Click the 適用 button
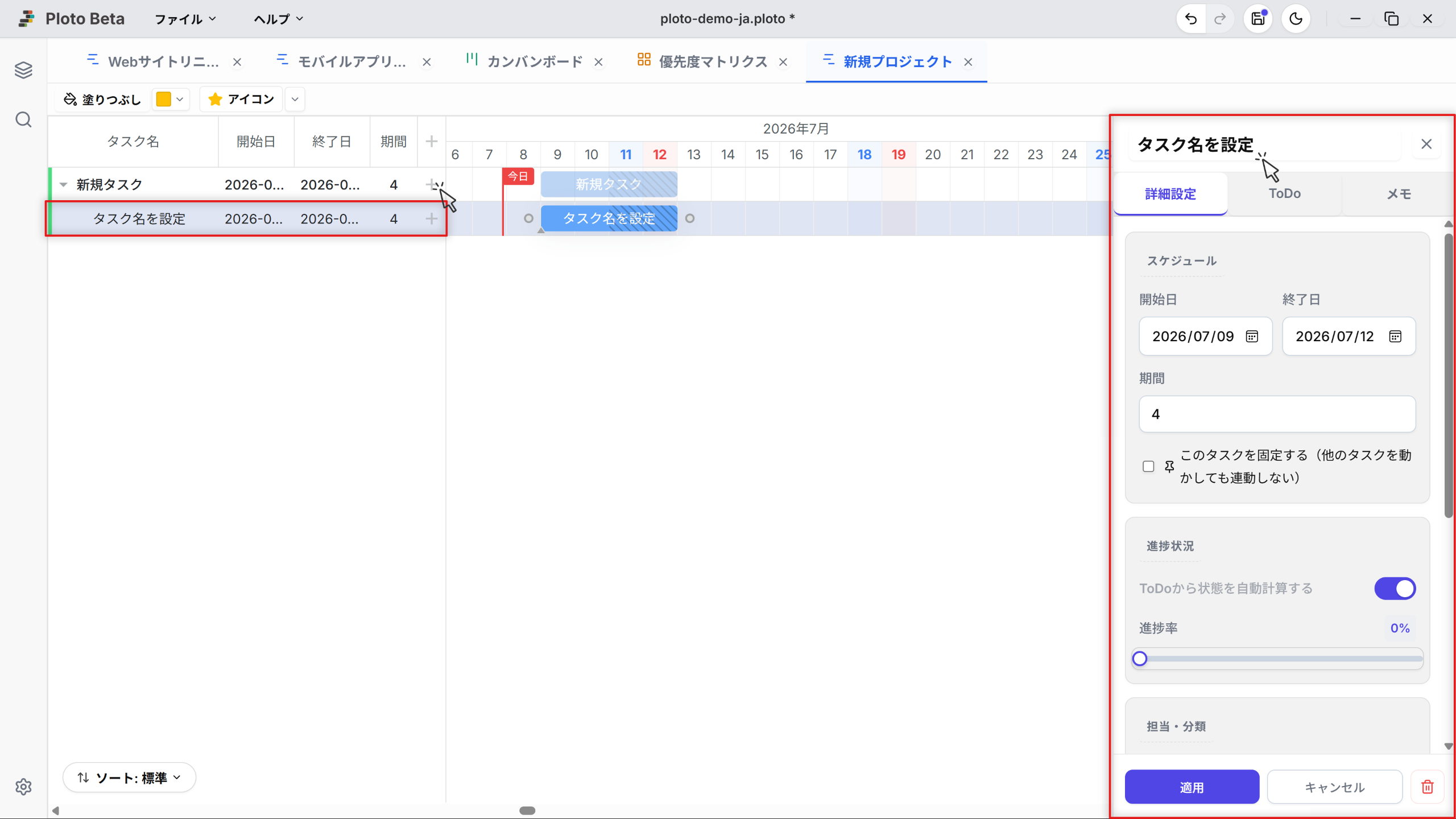 1192,787
